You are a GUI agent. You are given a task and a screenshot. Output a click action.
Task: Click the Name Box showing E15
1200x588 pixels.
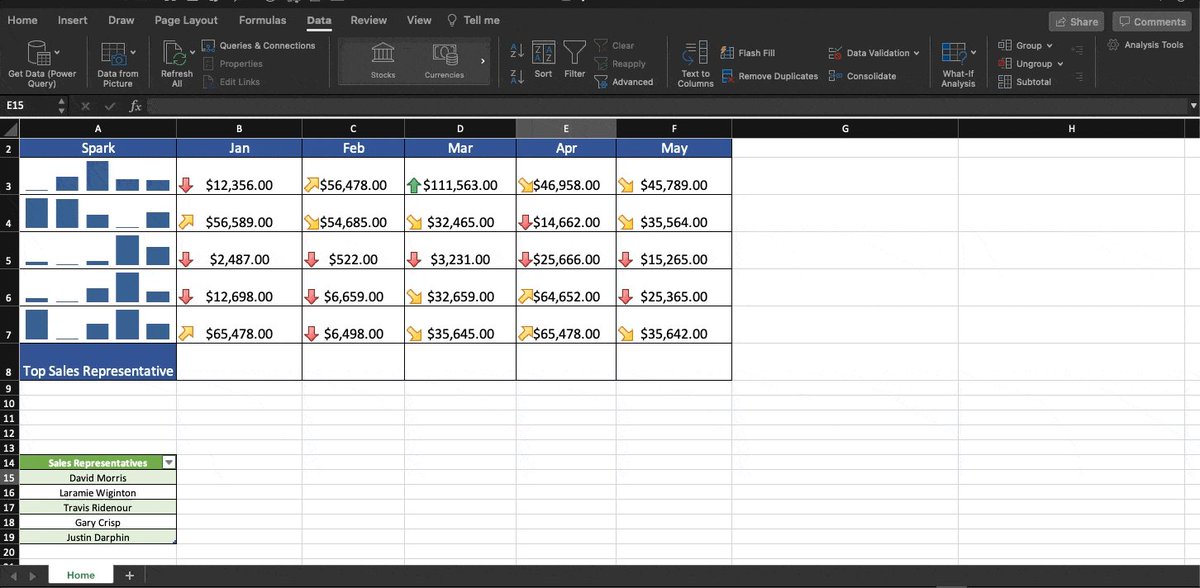30,106
